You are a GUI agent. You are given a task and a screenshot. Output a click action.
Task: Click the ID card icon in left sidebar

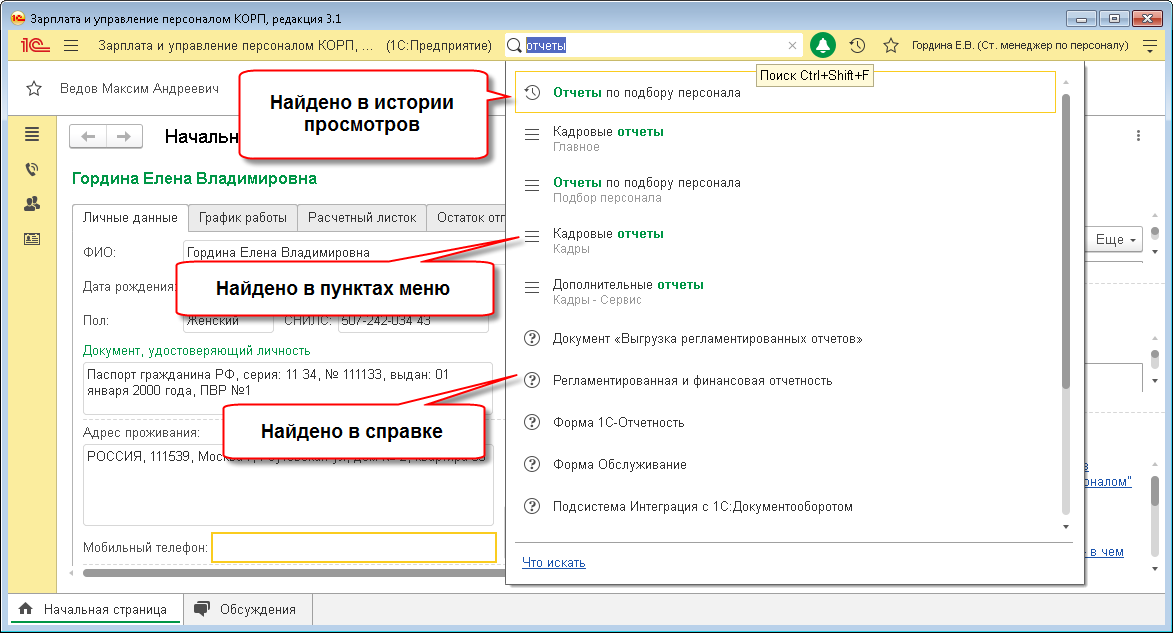click(32, 239)
